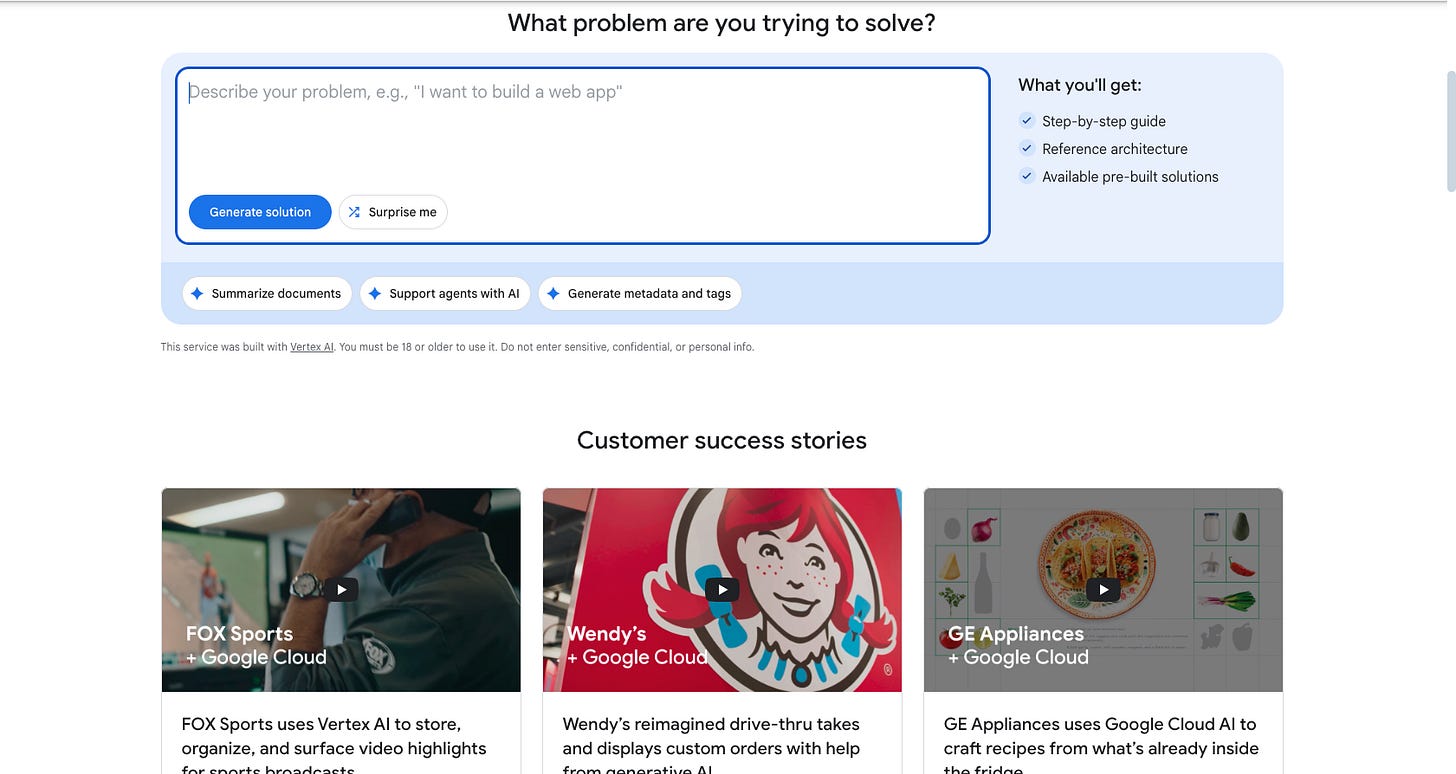Click the Customer success stories heading

coord(722,440)
